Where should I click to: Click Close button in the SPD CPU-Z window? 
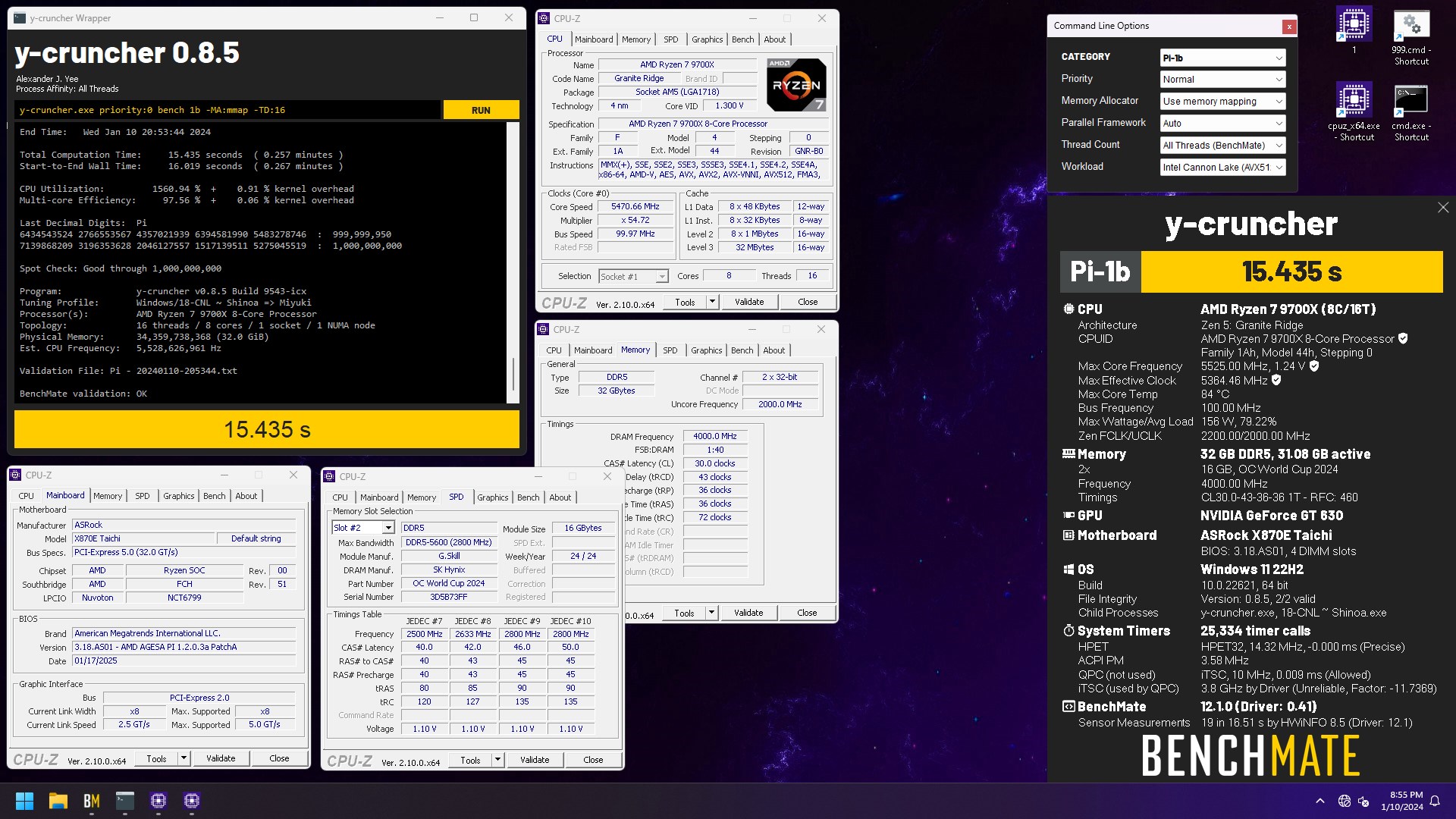point(593,760)
